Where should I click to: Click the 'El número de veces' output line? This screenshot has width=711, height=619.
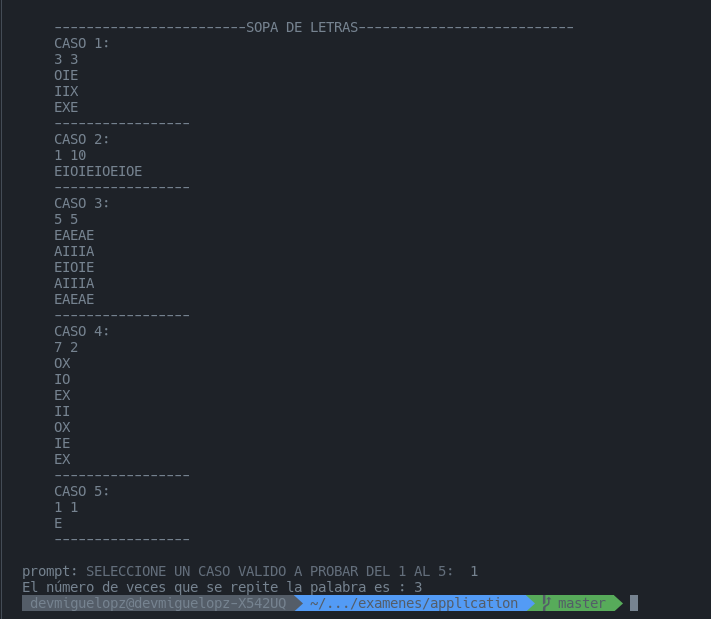tap(222, 587)
